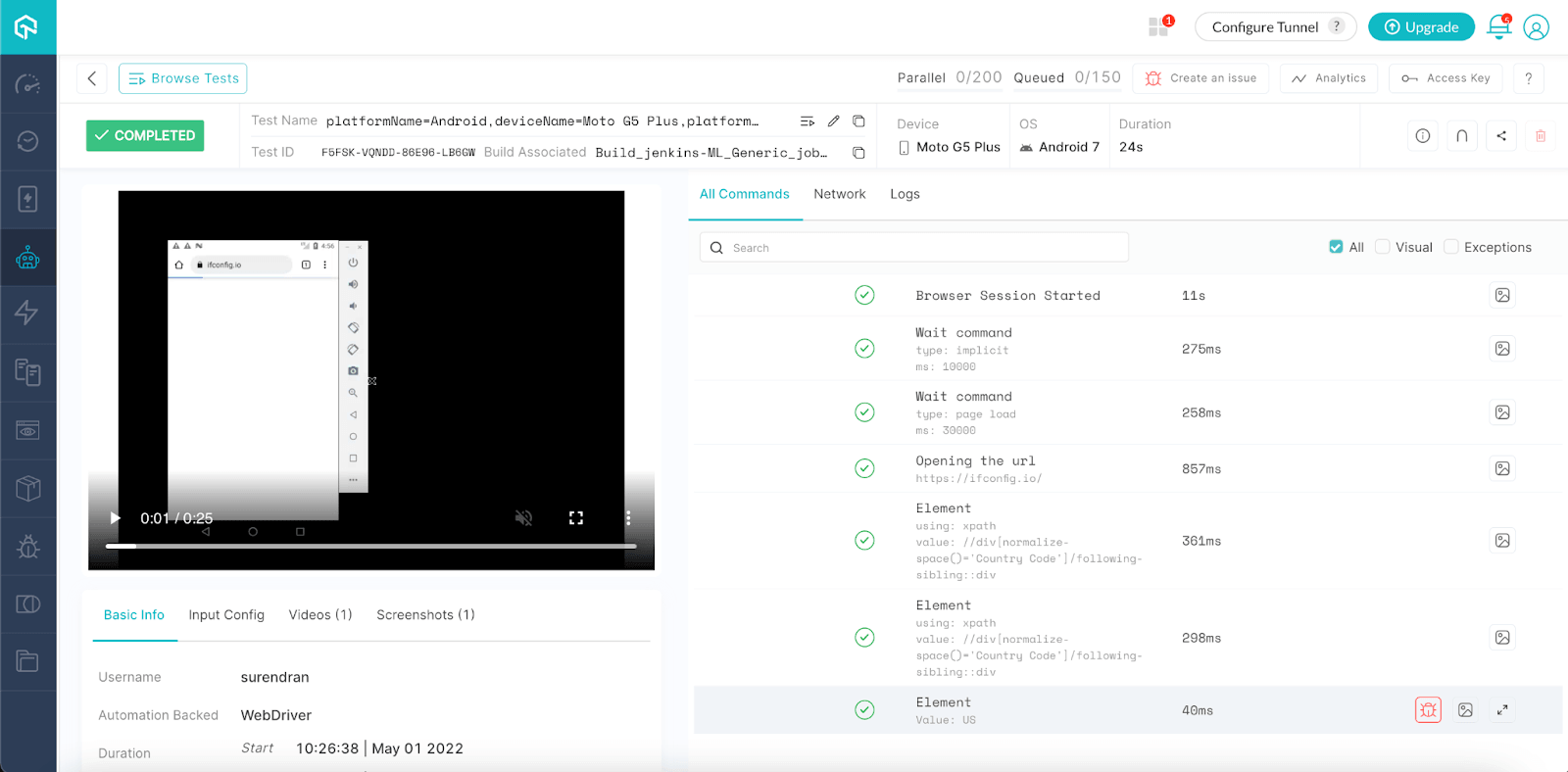Screen dimensions: 1568x772
Task: Toggle the All filter checkbox
Action: point(1336,247)
